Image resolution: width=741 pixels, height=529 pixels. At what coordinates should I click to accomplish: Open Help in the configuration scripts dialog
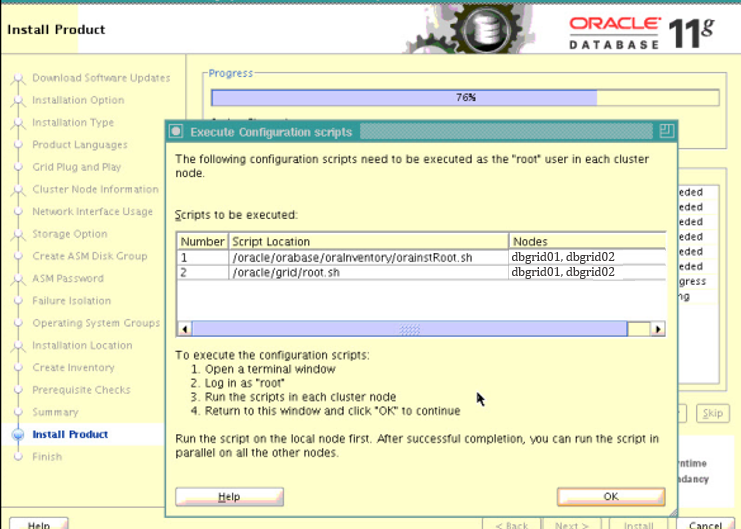[229, 497]
